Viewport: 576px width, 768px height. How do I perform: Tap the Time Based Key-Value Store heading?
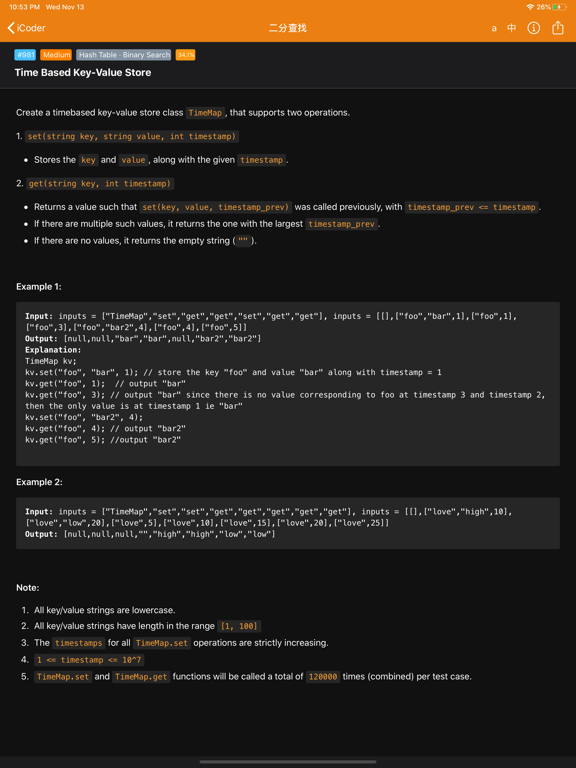tap(83, 72)
